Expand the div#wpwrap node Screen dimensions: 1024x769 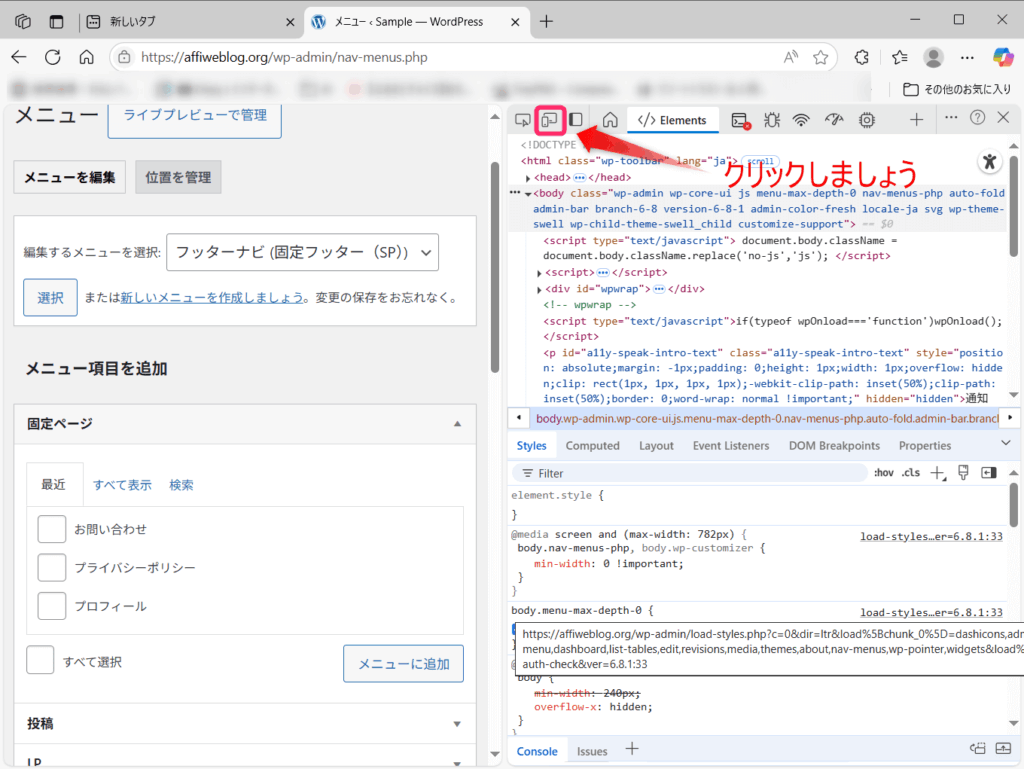(539, 289)
